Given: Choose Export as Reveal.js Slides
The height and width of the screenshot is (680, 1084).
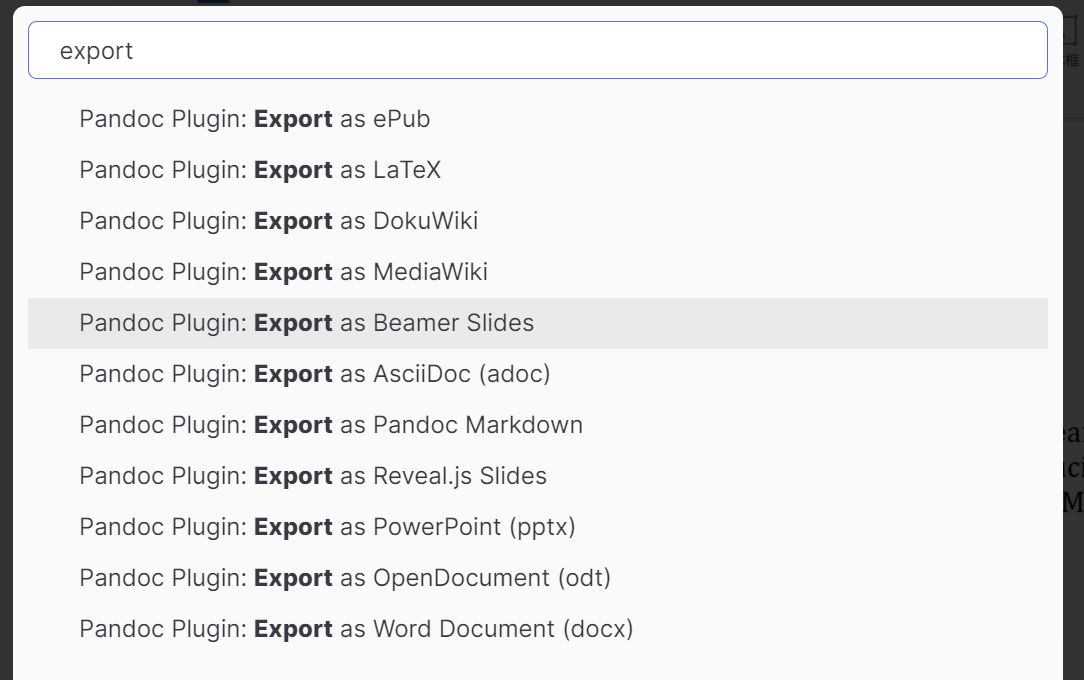Looking at the screenshot, I should 312,476.
